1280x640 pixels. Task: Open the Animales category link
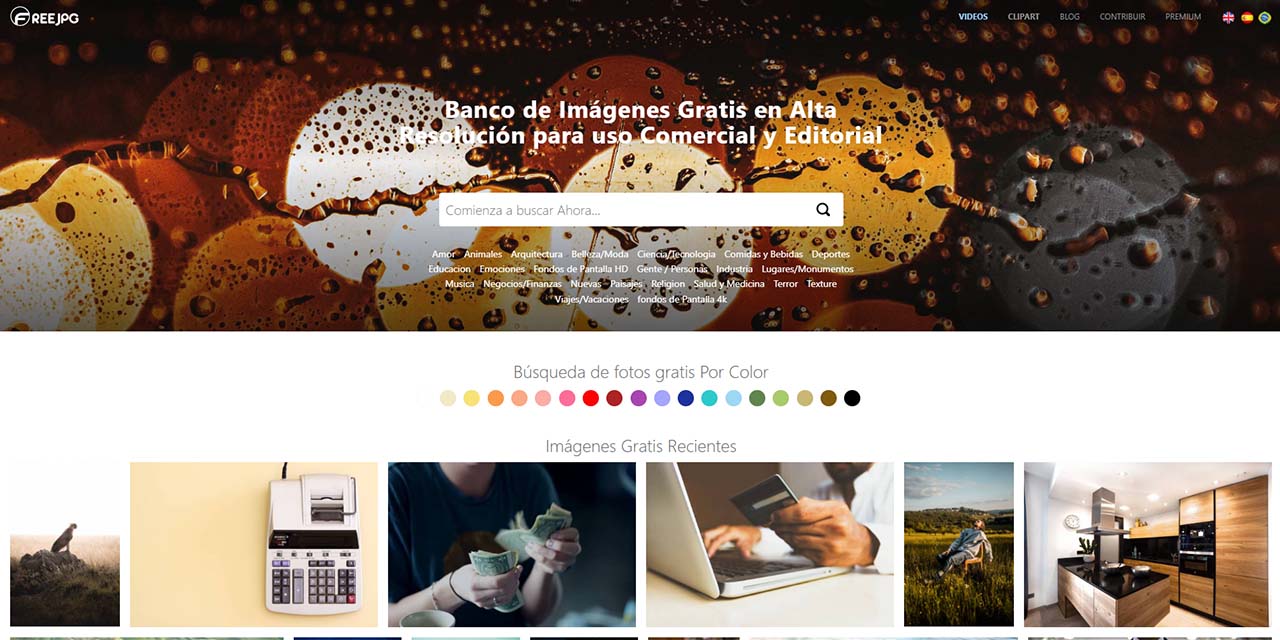click(x=483, y=254)
